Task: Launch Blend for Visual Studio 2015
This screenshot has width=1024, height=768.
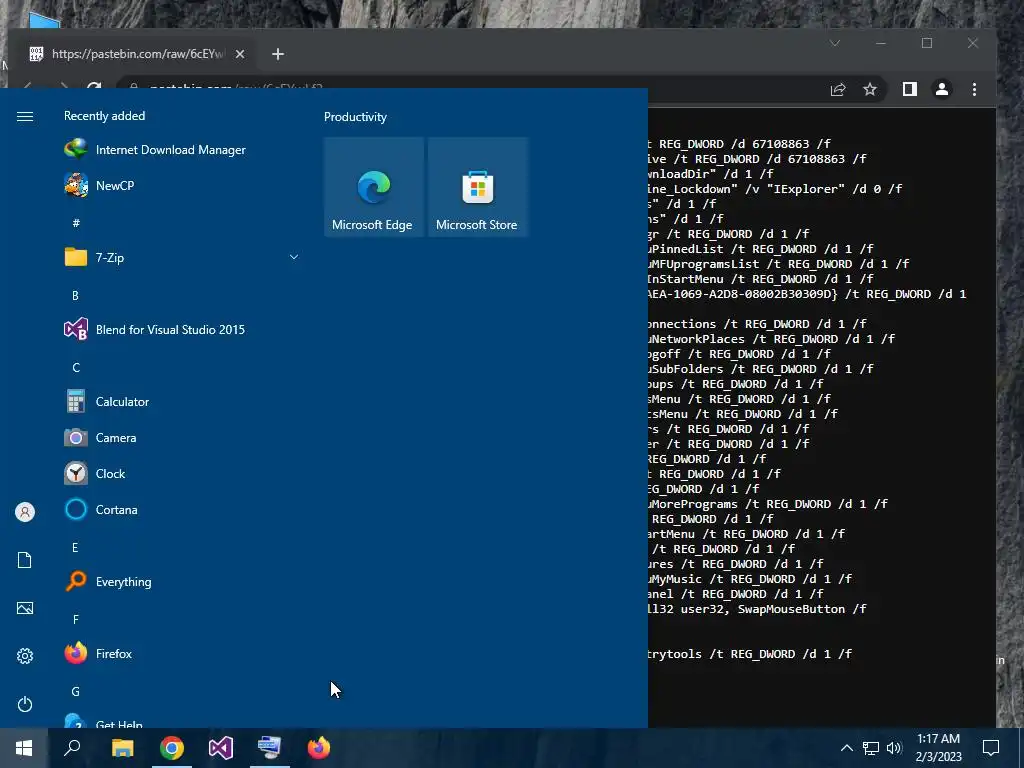Action: tap(183, 330)
